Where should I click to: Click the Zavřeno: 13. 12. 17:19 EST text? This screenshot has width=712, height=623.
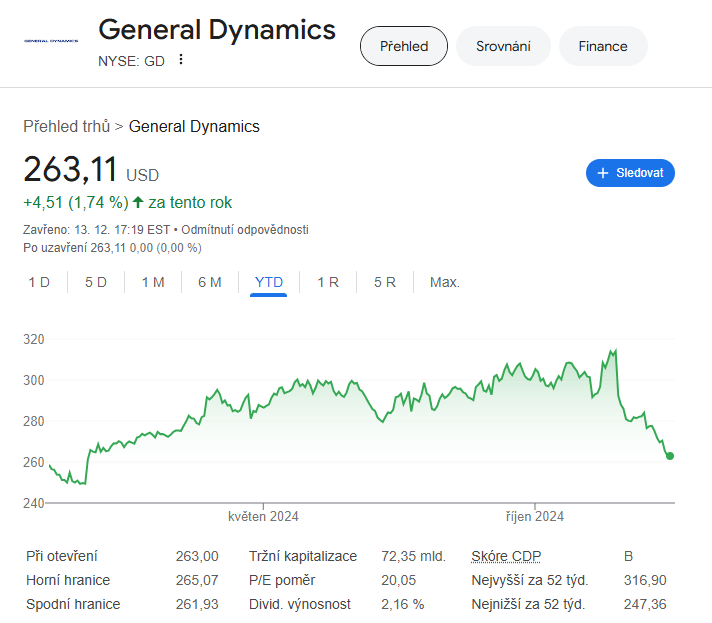click(96, 230)
